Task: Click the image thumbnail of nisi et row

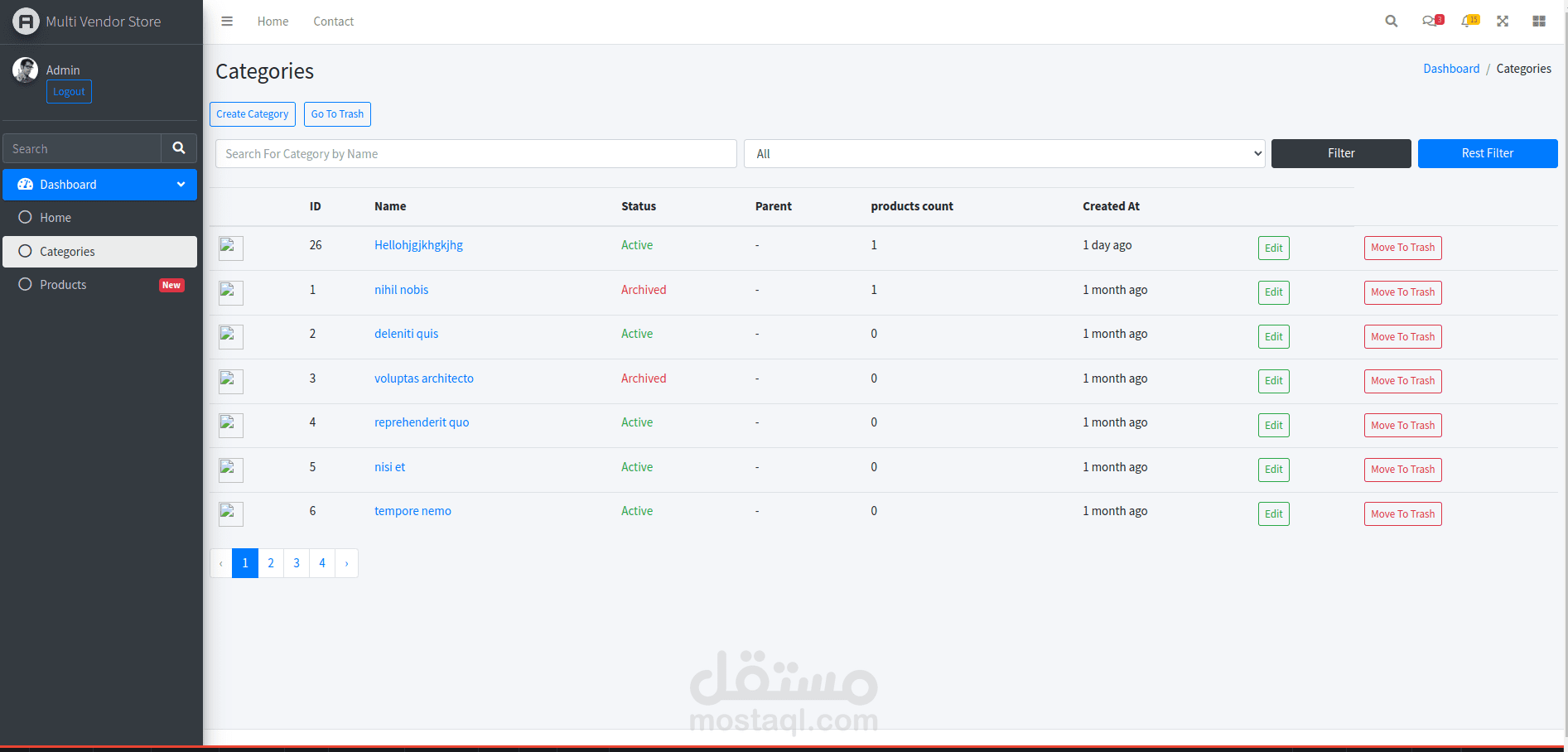Action: click(x=231, y=470)
